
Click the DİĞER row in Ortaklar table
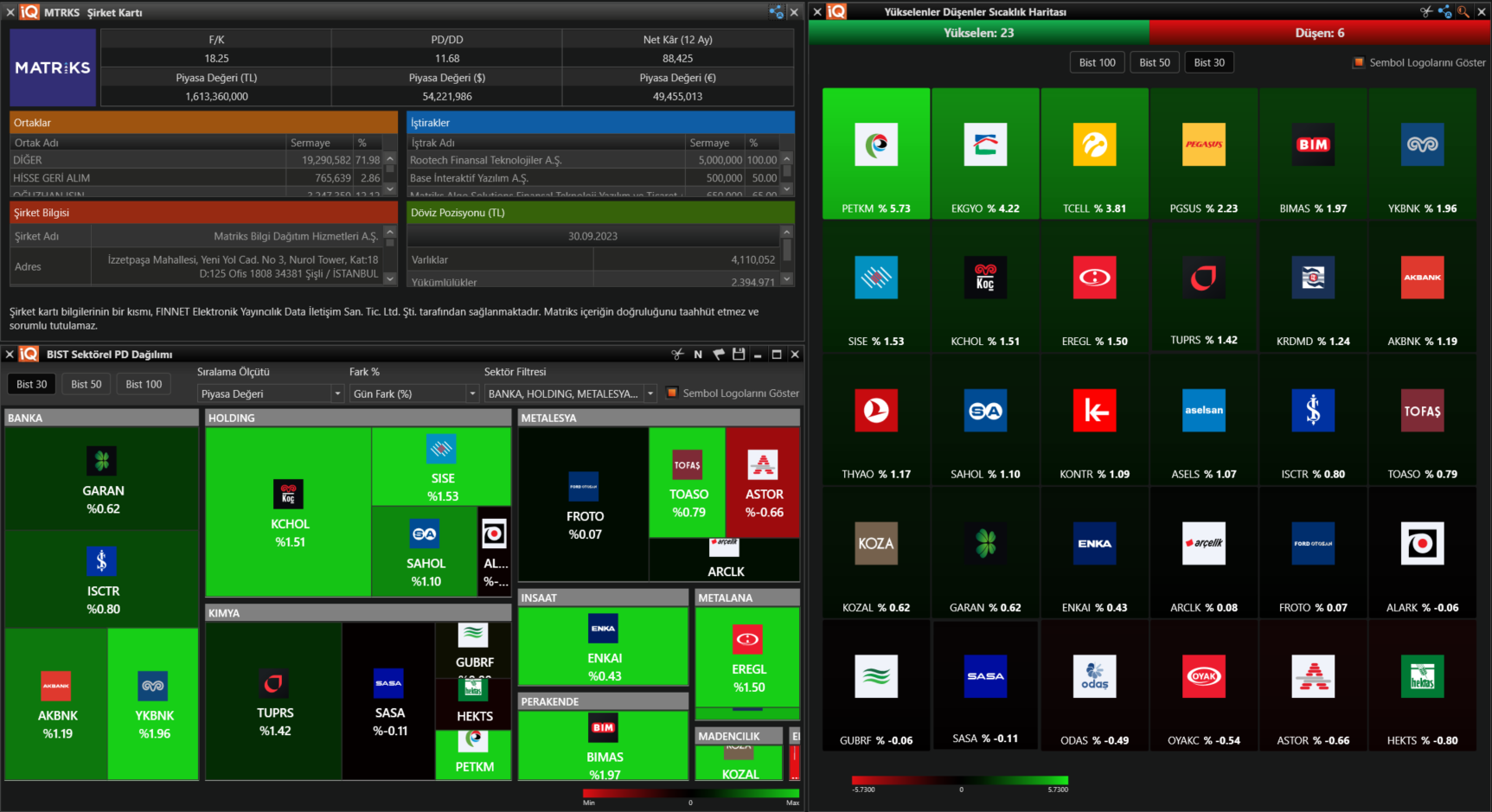click(196, 160)
